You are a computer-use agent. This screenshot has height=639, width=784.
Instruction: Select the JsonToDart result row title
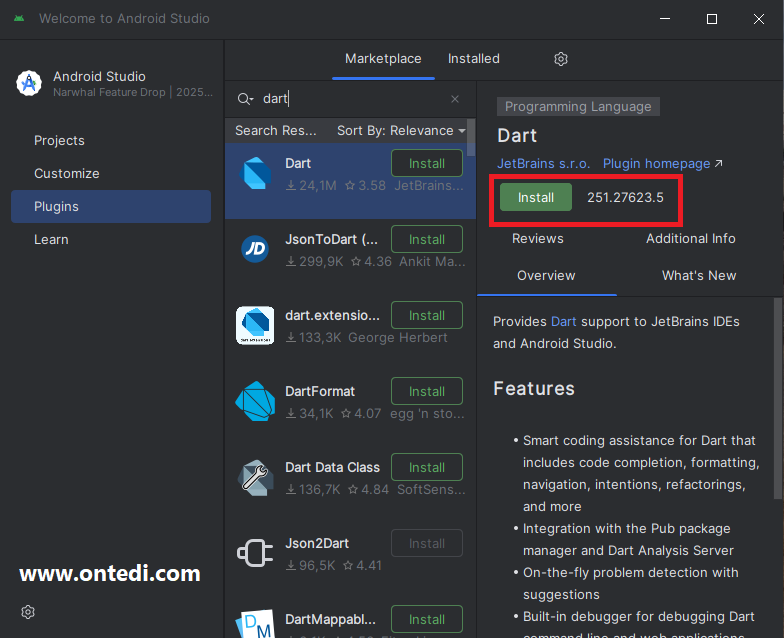coord(331,240)
